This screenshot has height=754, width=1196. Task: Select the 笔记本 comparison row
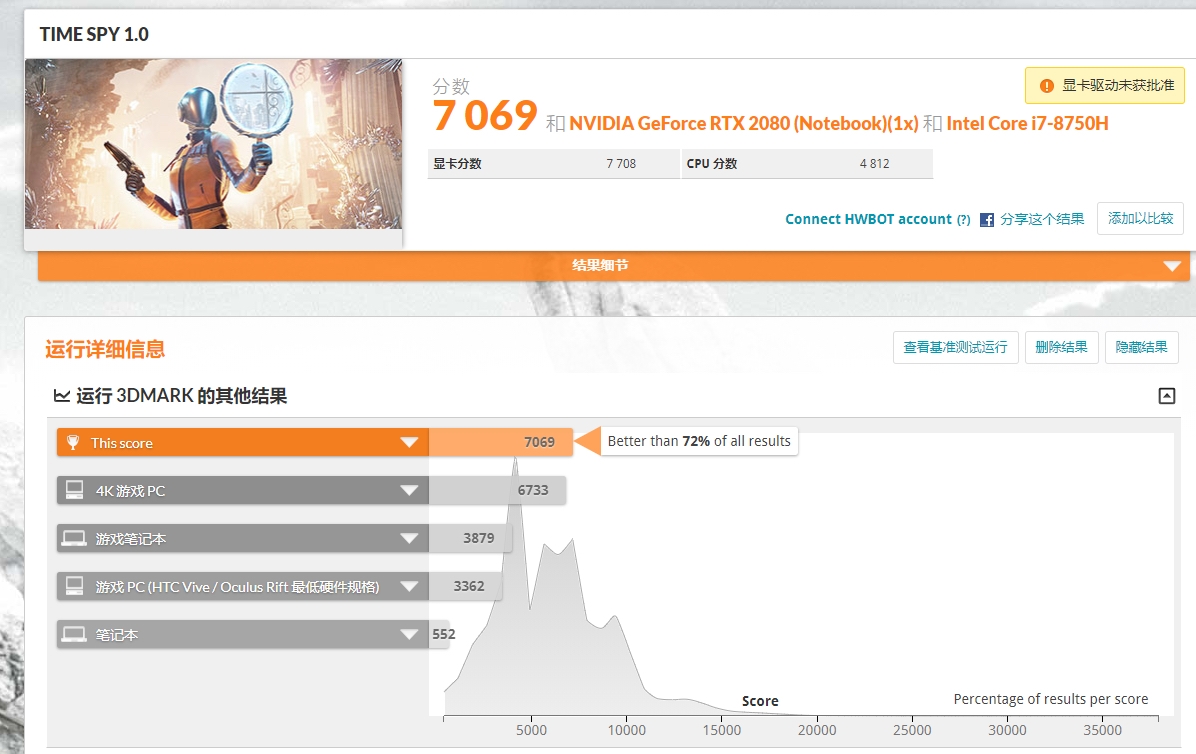(243, 634)
